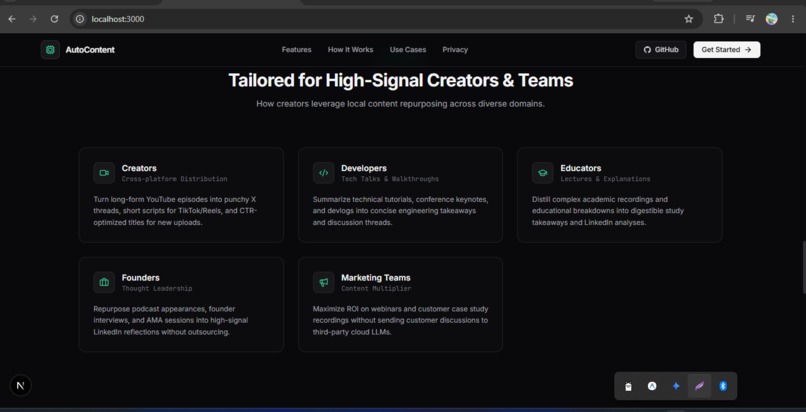This screenshot has height=412, width=806.
Task: Click the white circular A icon in tray
Action: pyautogui.click(x=652, y=386)
